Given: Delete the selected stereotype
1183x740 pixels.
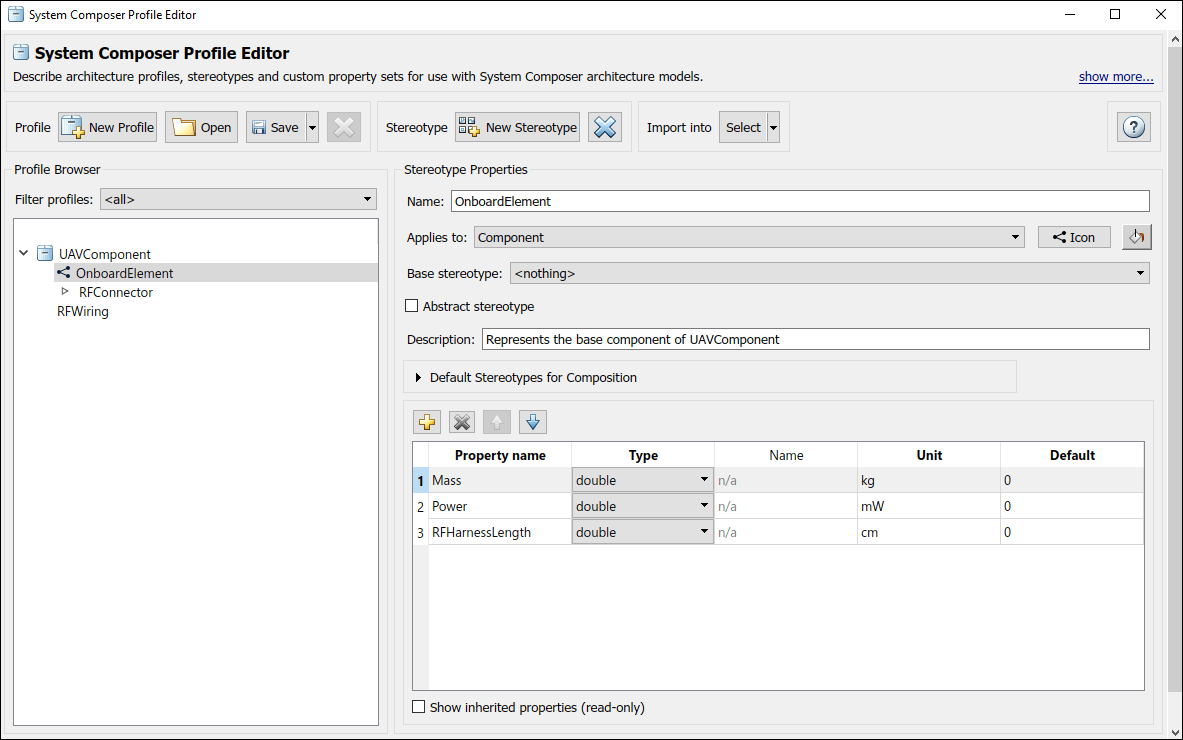Looking at the screenshot, I should (x=604, y=127).
